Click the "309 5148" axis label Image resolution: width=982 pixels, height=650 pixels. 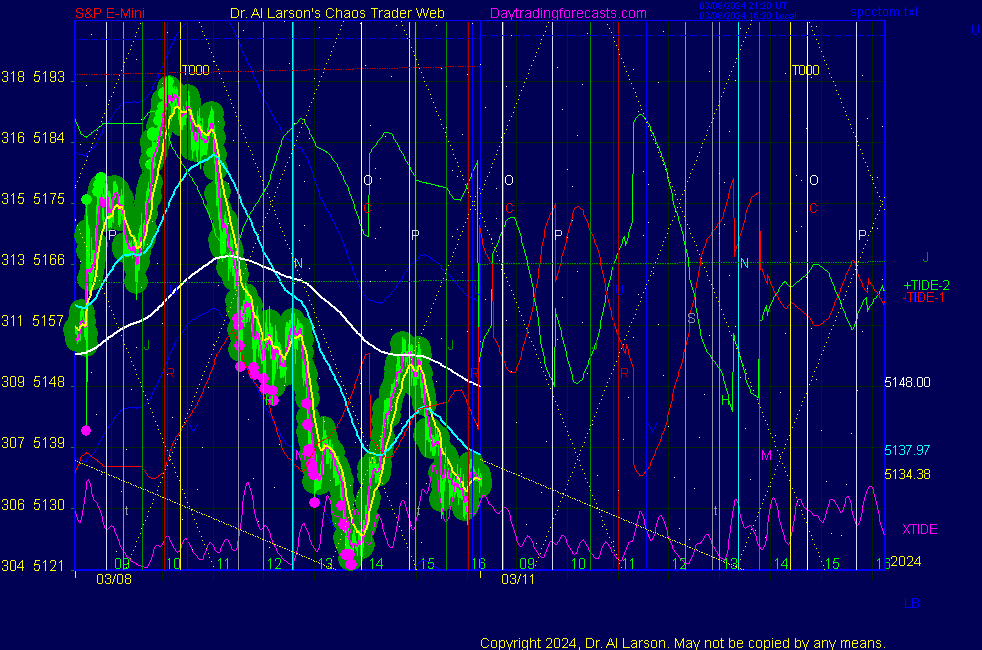pos(33,381)
